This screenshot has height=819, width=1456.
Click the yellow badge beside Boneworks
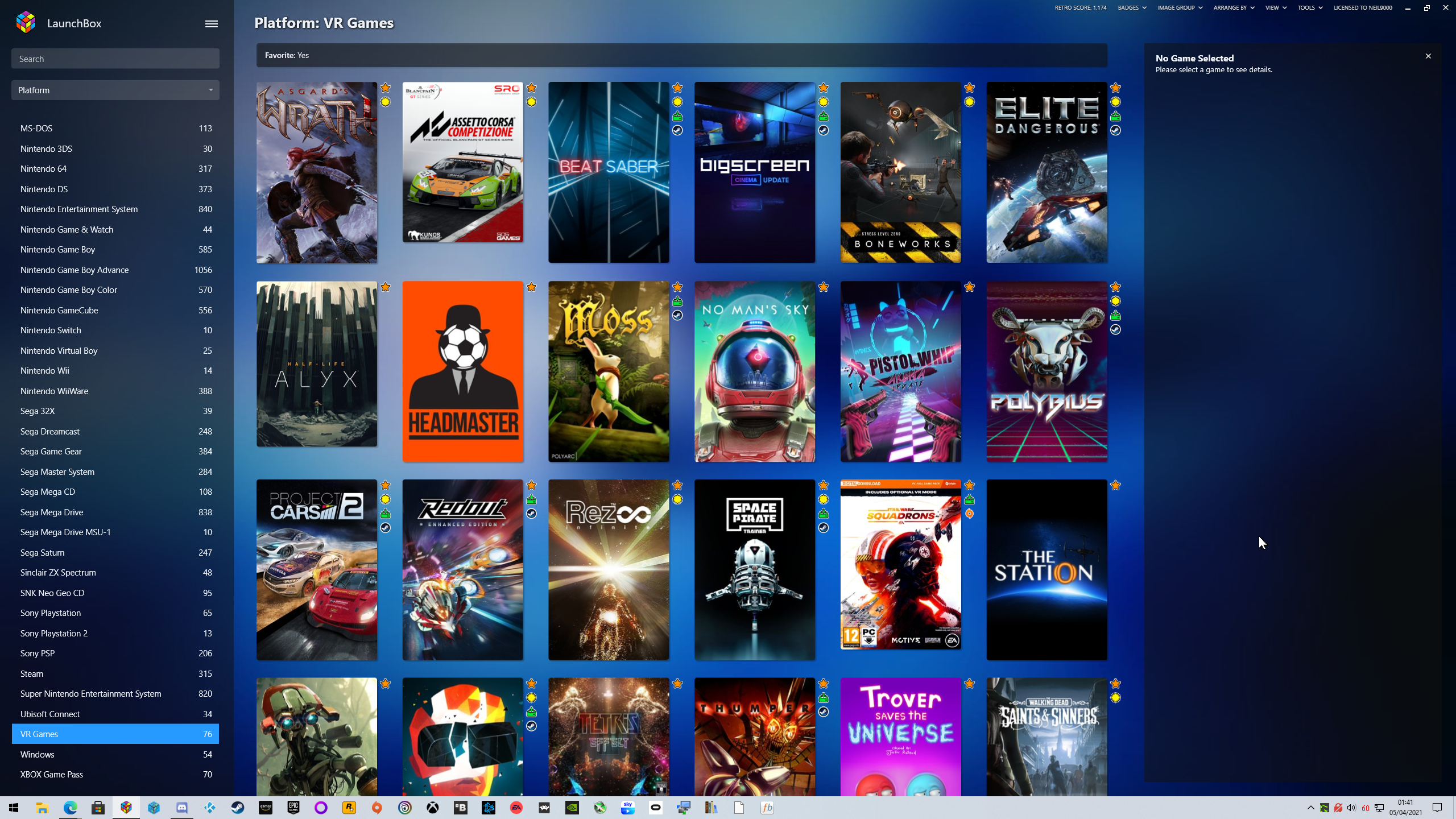coord(970,102)
